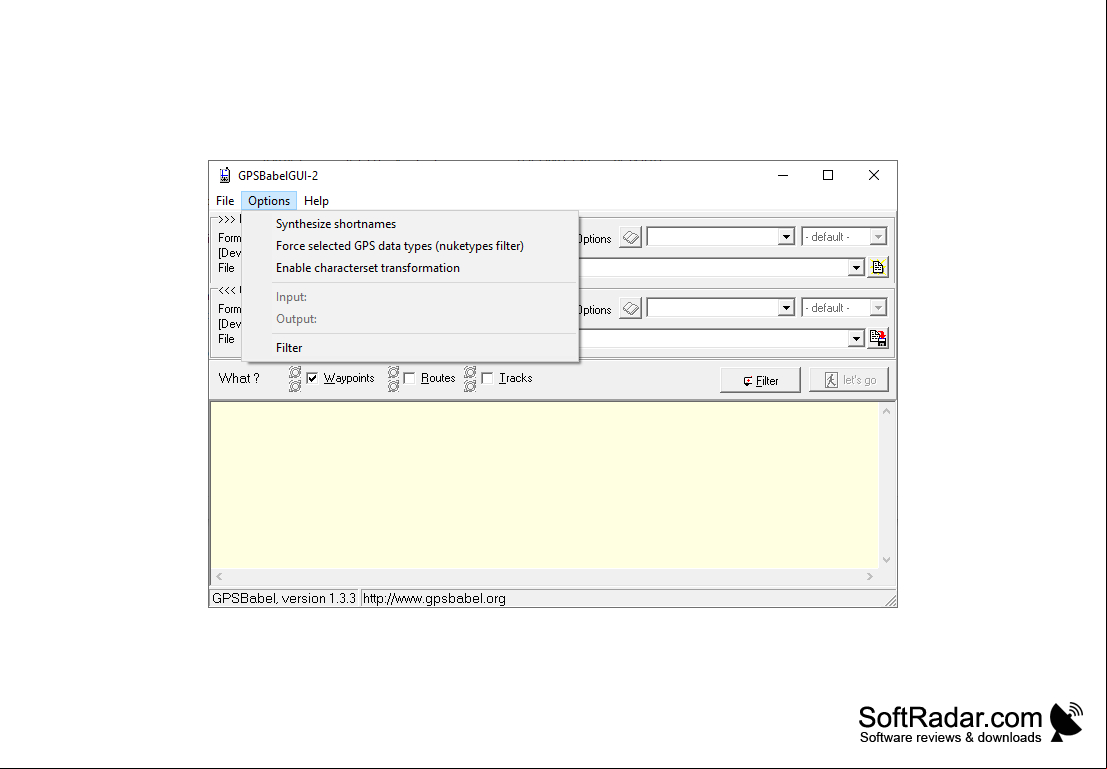Select Enable characterset transformation entry
The image size is (1107, 769).
coord(409,268)
